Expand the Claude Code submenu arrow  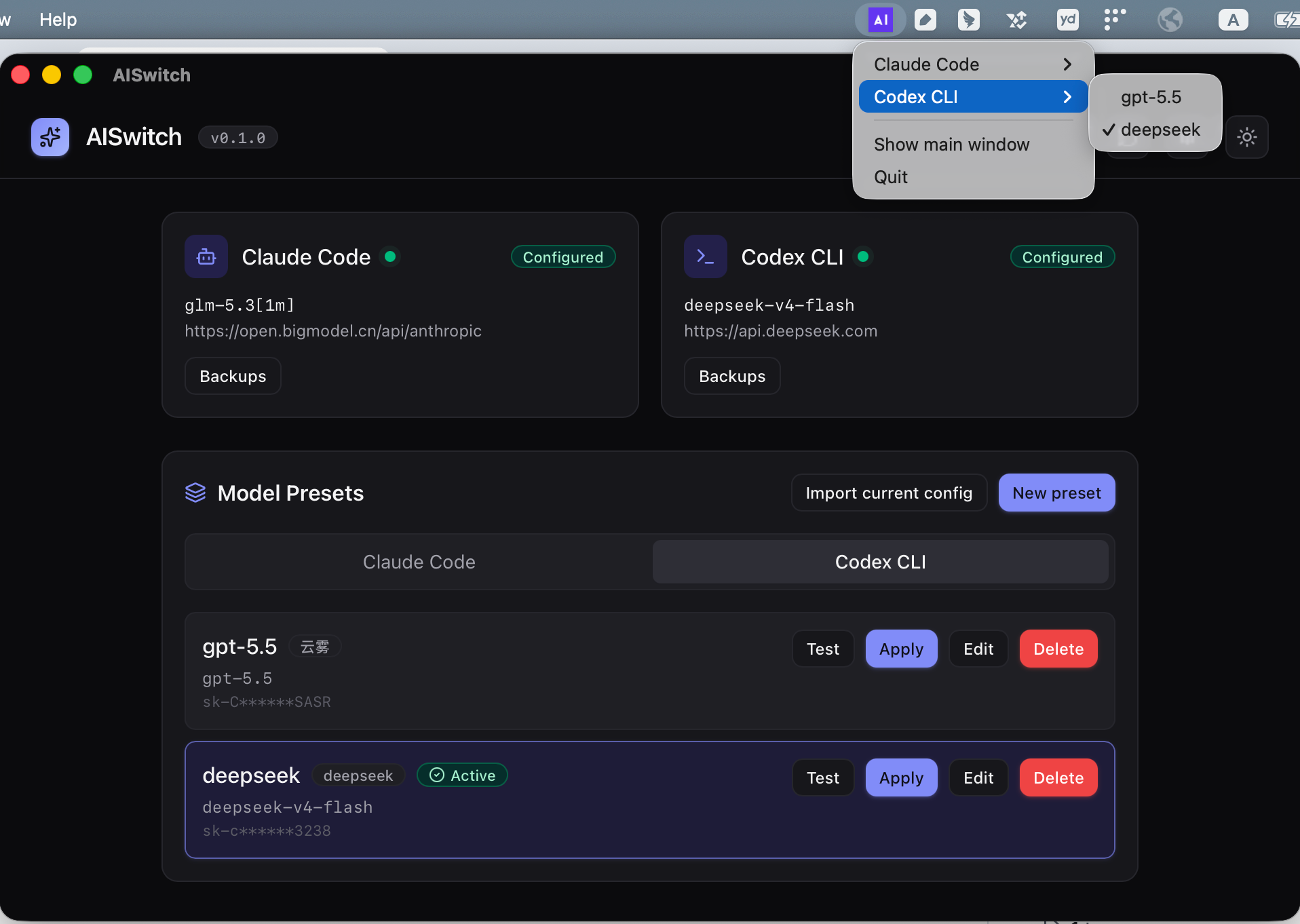(x=1067, y=64)
